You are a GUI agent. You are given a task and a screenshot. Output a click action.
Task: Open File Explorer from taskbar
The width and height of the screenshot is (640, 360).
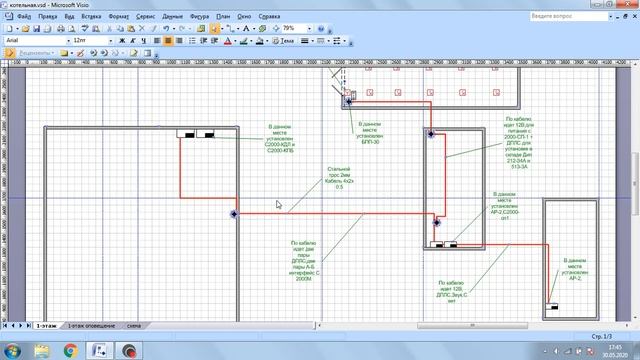(x=42, y=351)
